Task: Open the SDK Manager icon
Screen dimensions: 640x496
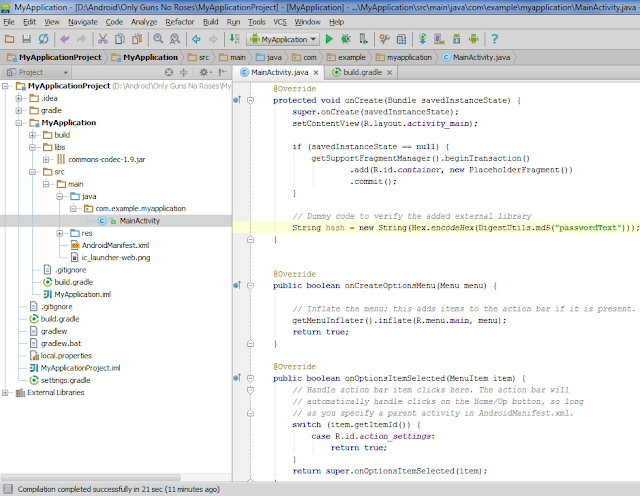Action: coord(456,39)
